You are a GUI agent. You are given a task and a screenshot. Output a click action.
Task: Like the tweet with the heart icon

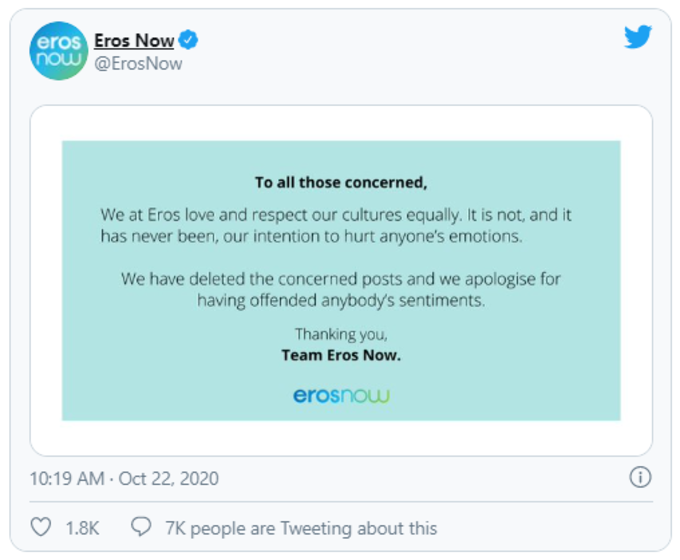(x=41, y=527)
